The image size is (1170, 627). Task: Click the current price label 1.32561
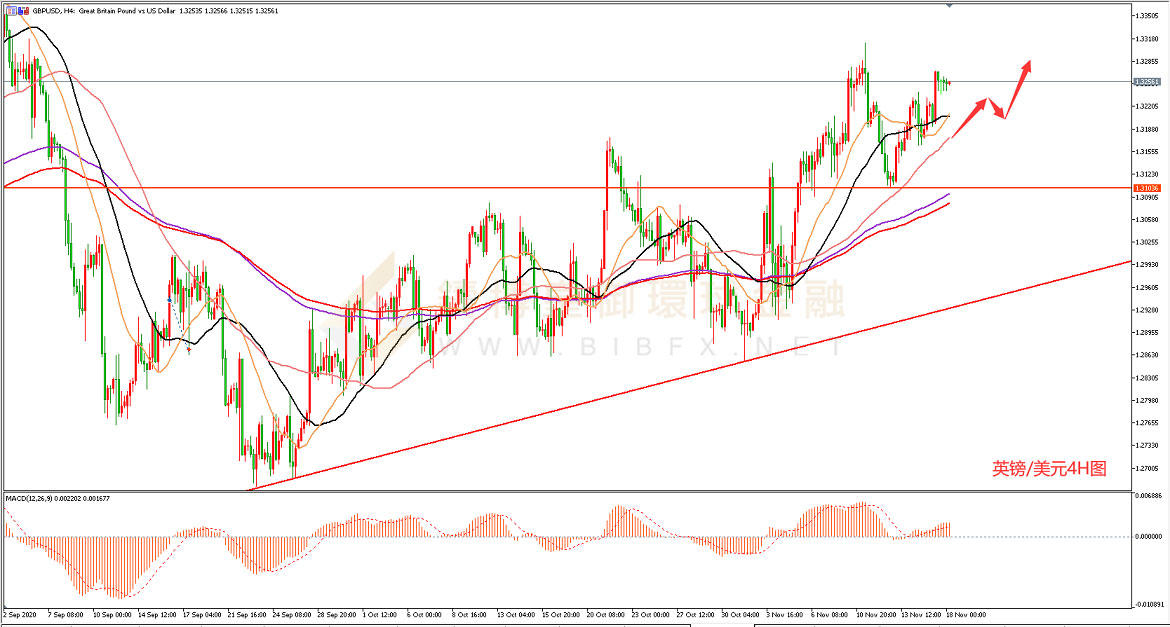1146,82
